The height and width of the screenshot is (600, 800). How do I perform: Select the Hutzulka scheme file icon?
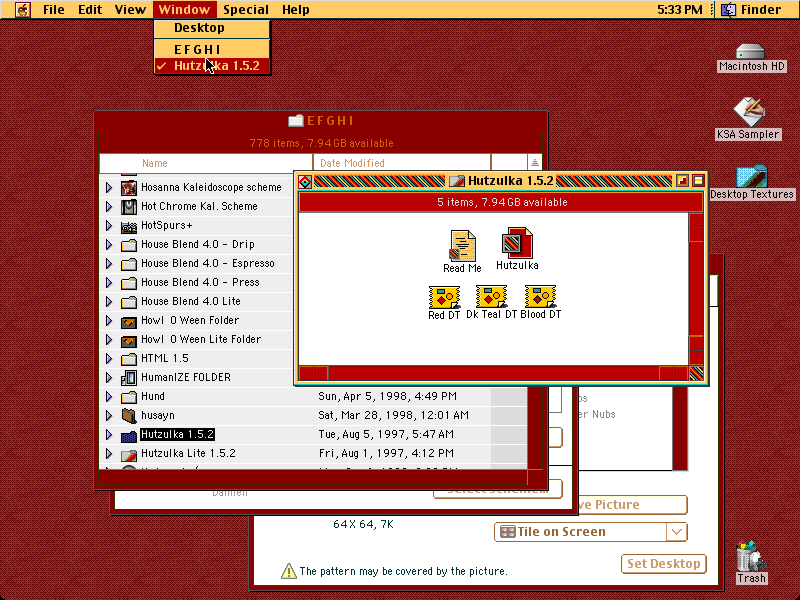517,243
